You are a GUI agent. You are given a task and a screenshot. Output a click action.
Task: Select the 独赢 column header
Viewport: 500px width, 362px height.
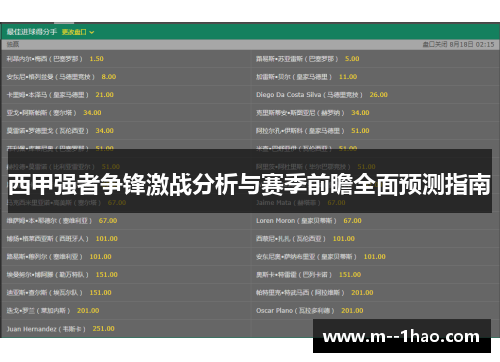pyautogui.click(x=13, y=44)
